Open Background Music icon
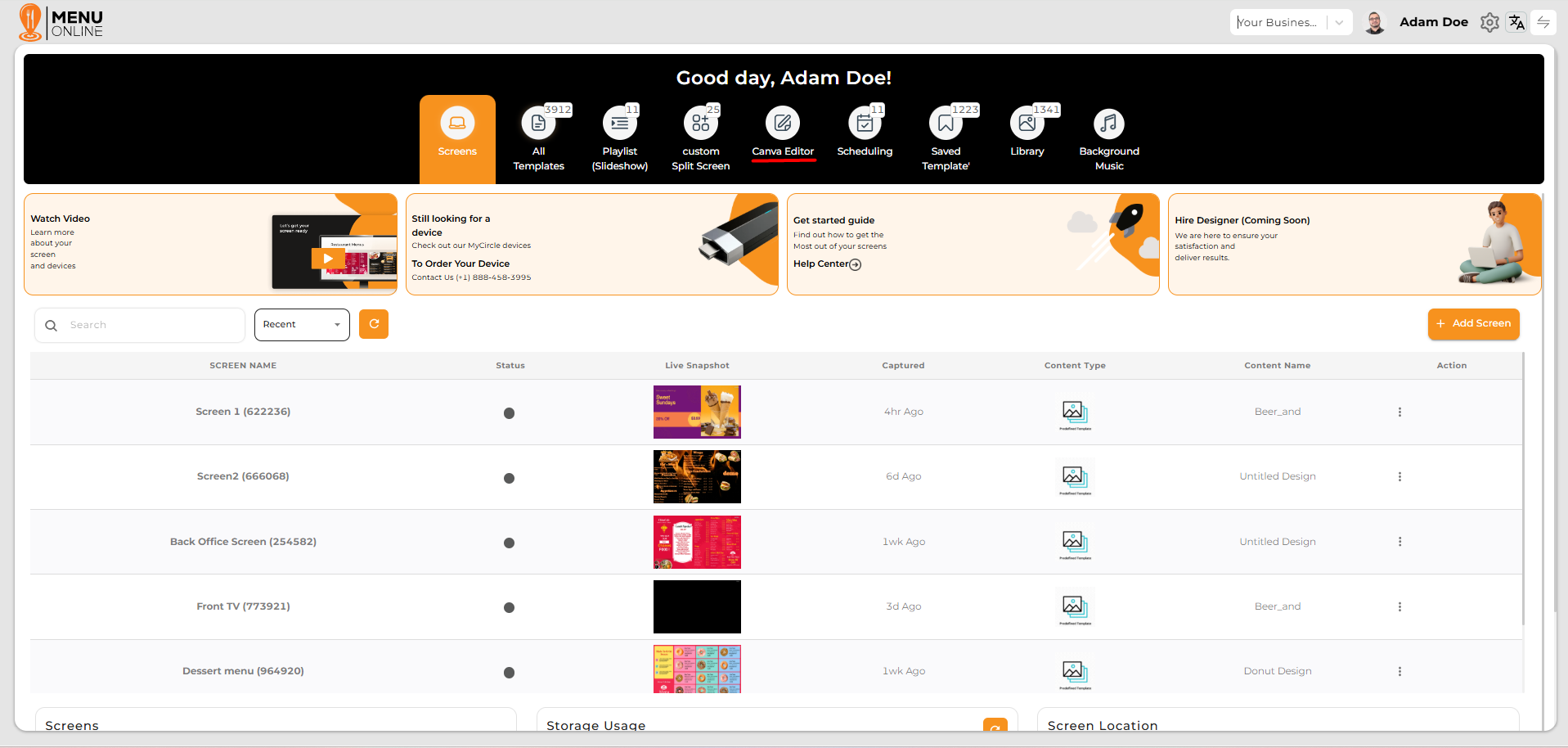 pos(1108,124)
